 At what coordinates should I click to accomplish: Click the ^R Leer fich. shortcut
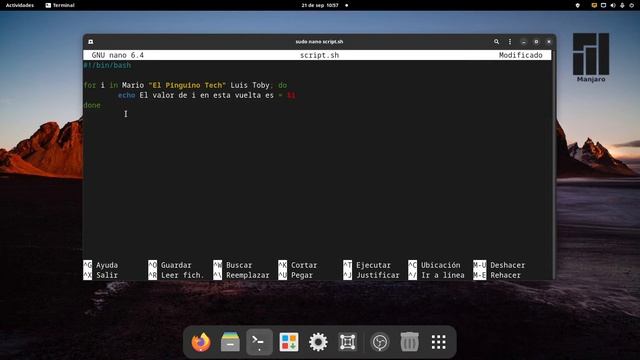click(x=176, y=275)
